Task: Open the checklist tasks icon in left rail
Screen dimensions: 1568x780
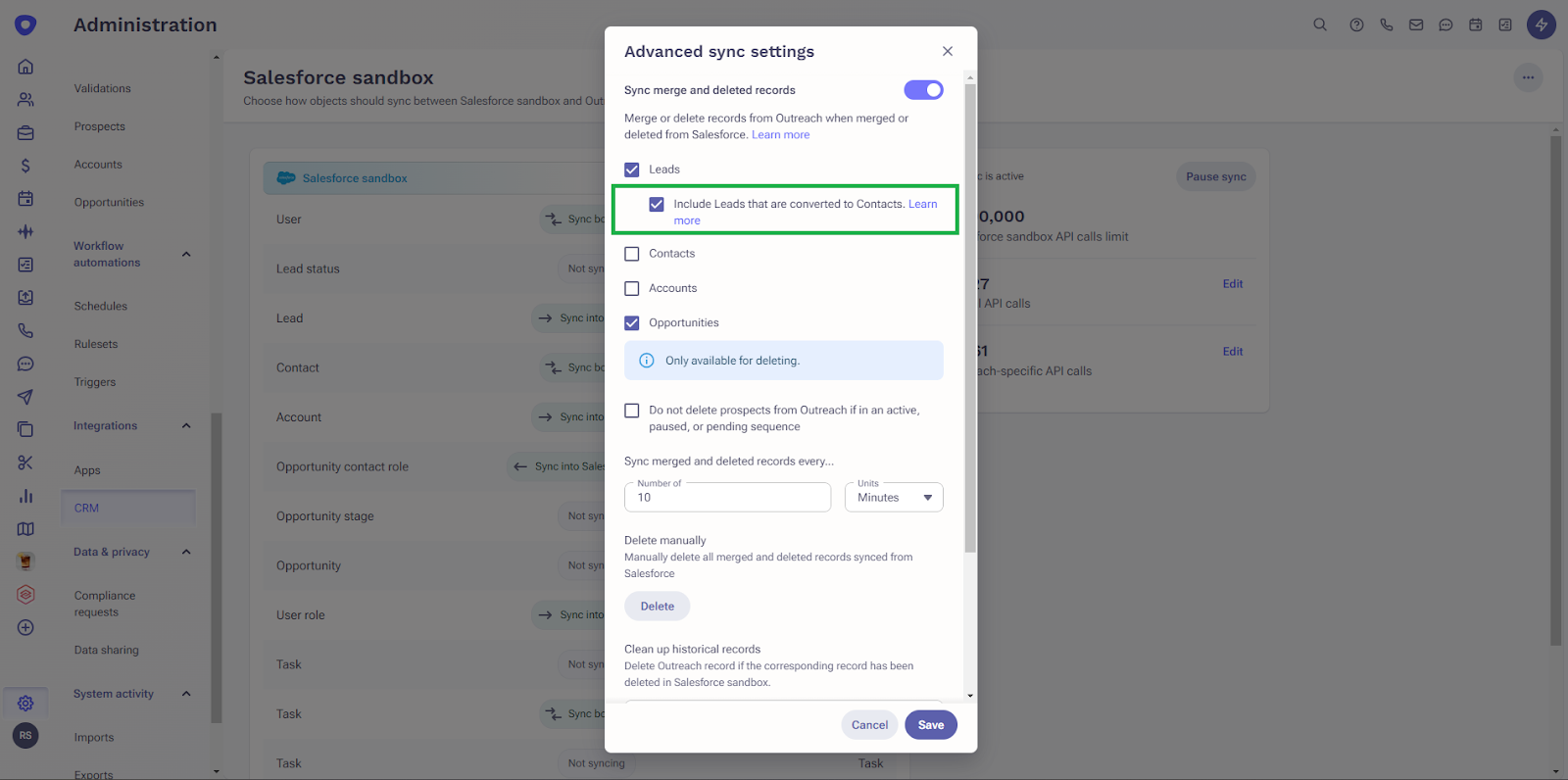Action: (25, 265)
